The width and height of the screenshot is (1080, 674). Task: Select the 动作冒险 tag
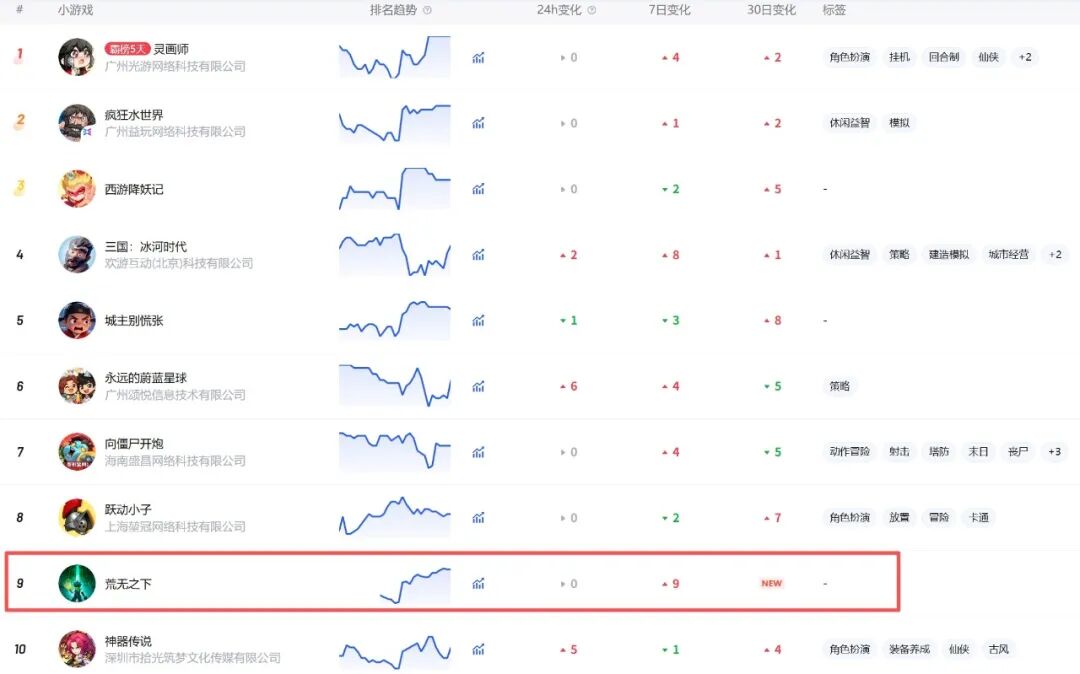tap(849, 452)
